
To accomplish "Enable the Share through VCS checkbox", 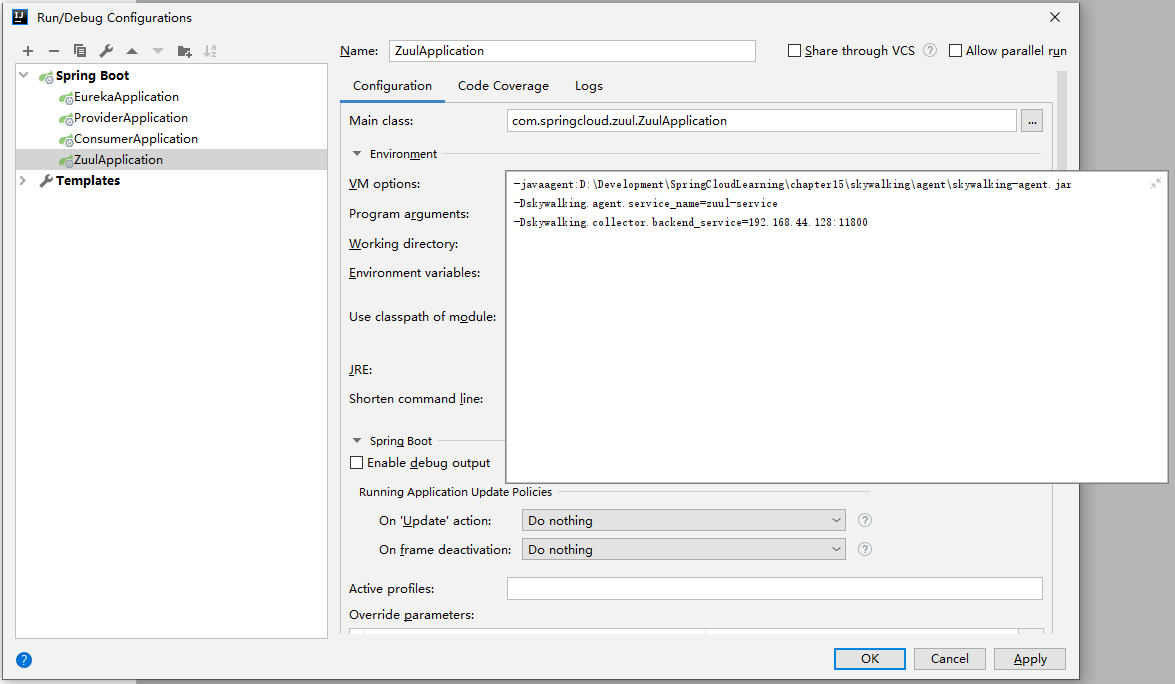I will tap(795, 51).
